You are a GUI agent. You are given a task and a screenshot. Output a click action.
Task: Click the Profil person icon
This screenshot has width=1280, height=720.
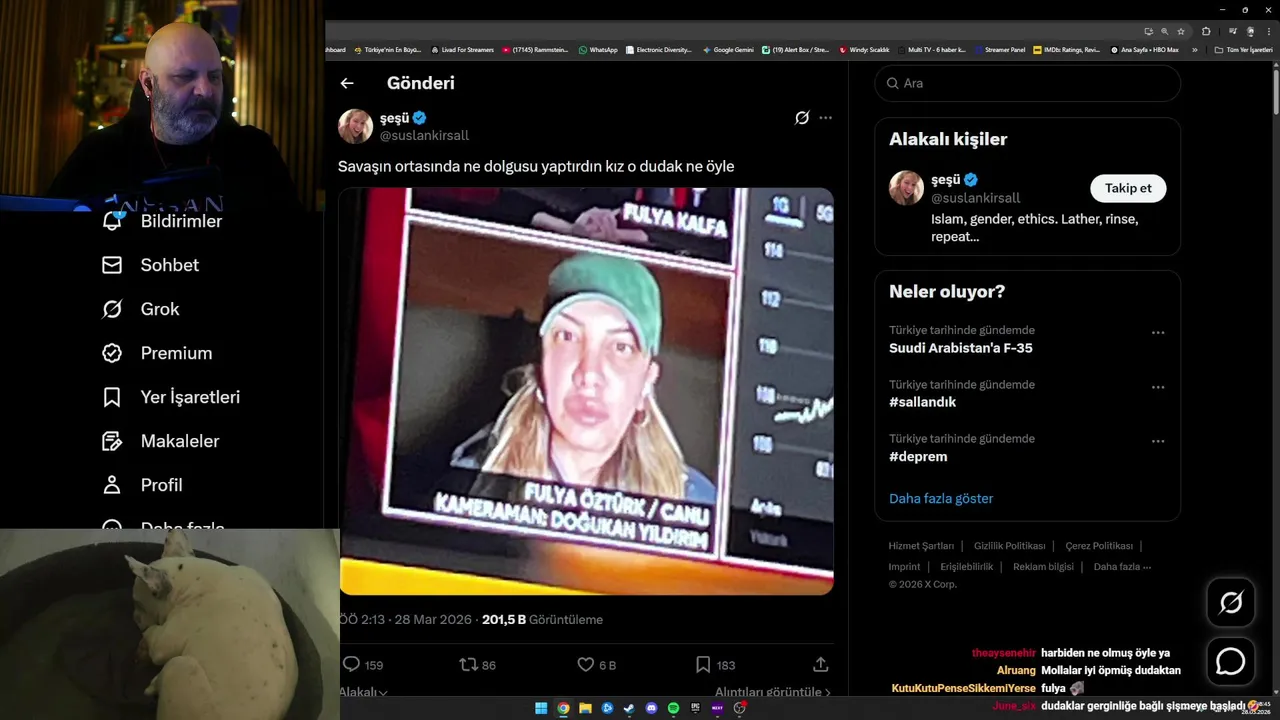click(x=112, y=485)
